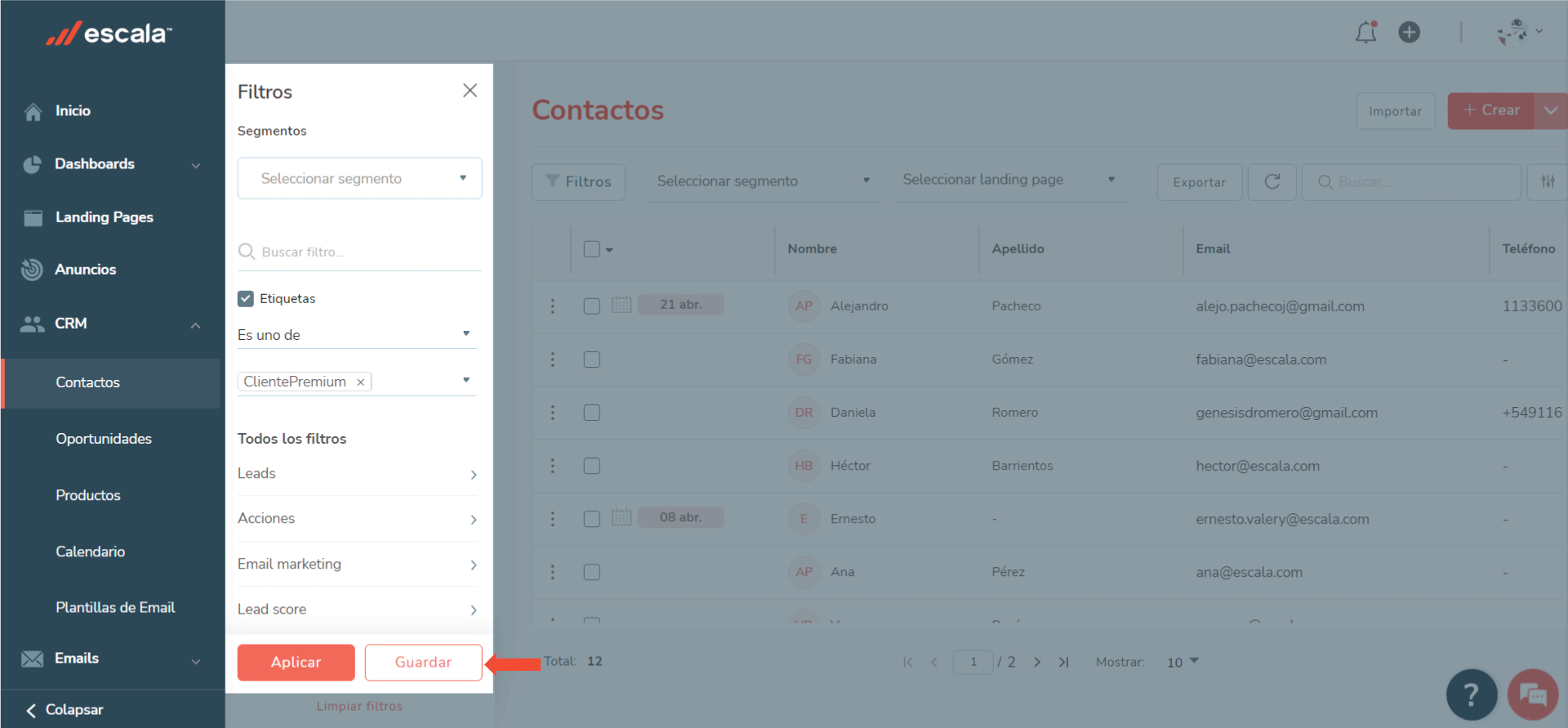The image size is (1568, 728).
Task: Expand the Leads filter group
Action: tap(357, 474)
